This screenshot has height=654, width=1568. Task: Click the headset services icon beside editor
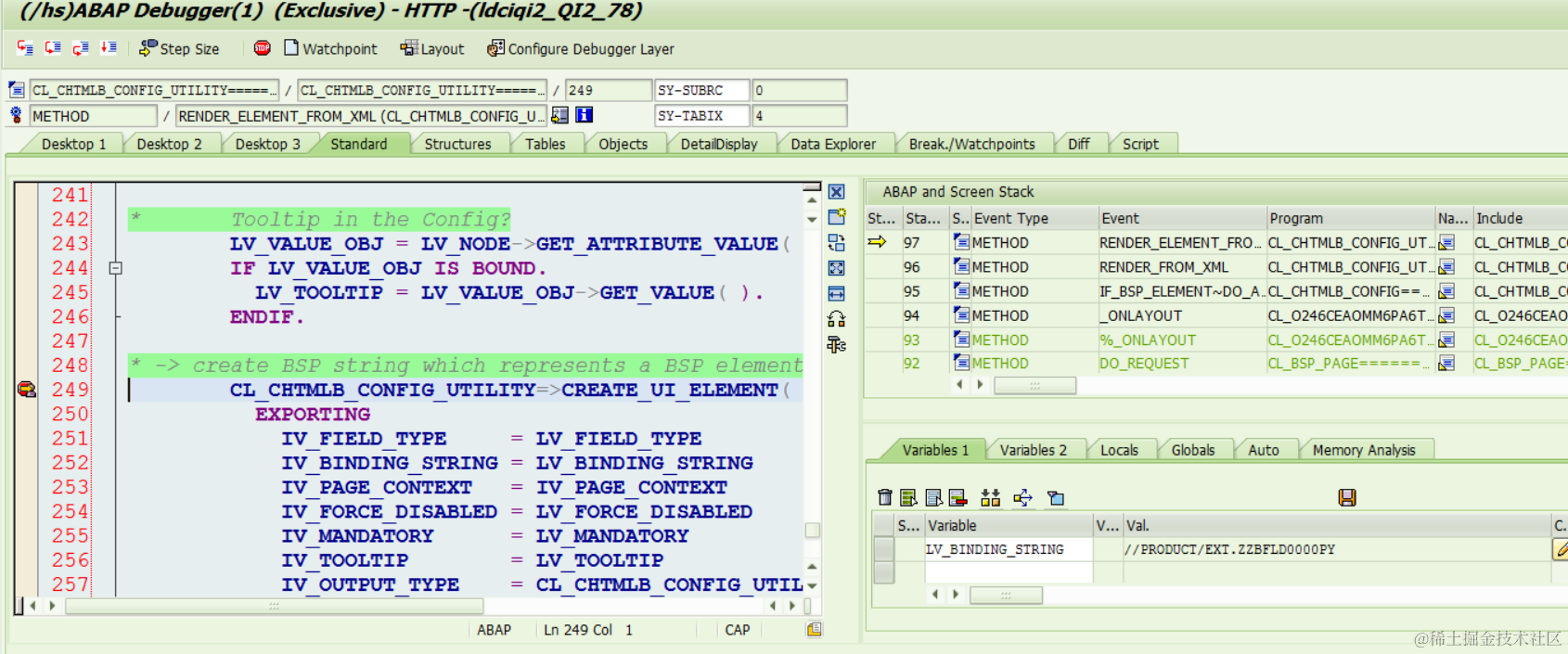point(836,319)
